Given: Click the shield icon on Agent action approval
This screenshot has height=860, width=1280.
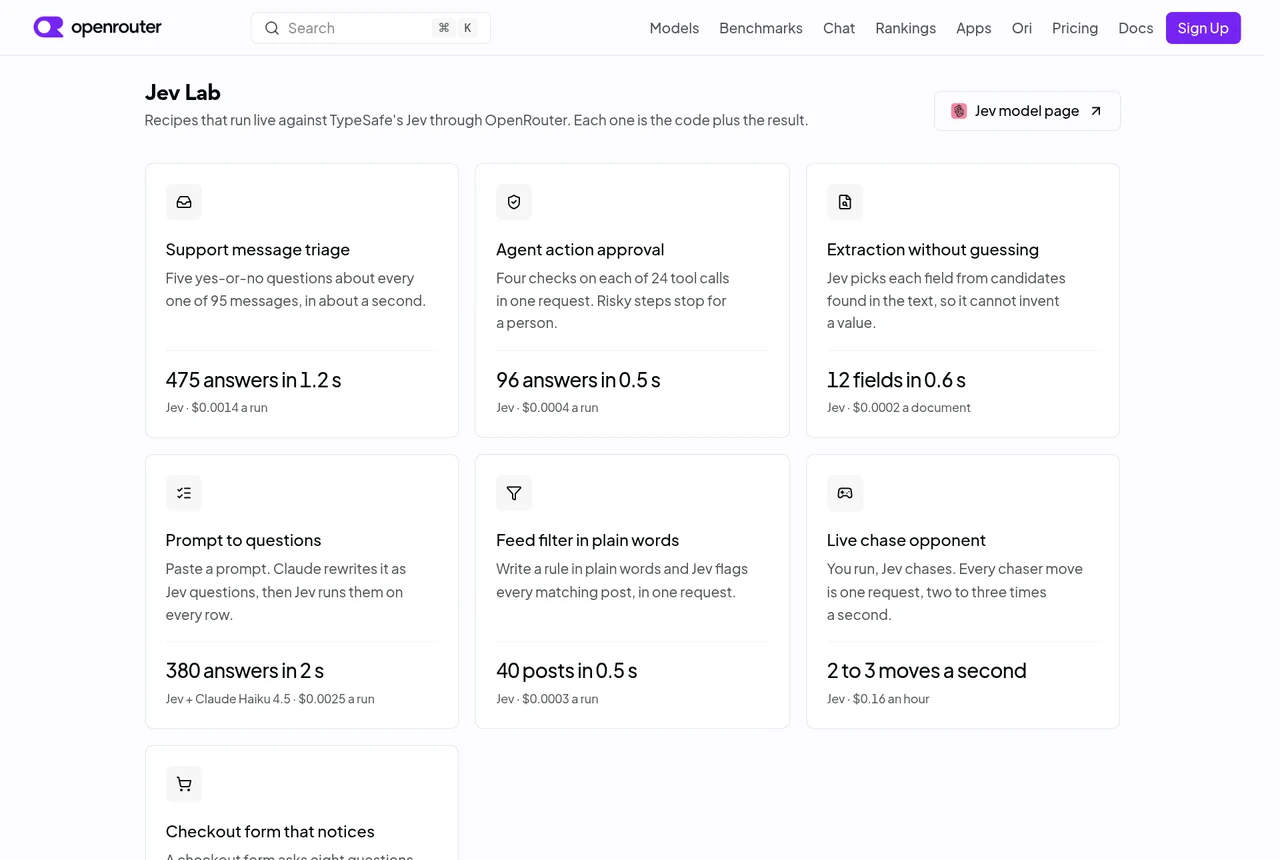Looking at the screenshot, I should pos(514,202).
